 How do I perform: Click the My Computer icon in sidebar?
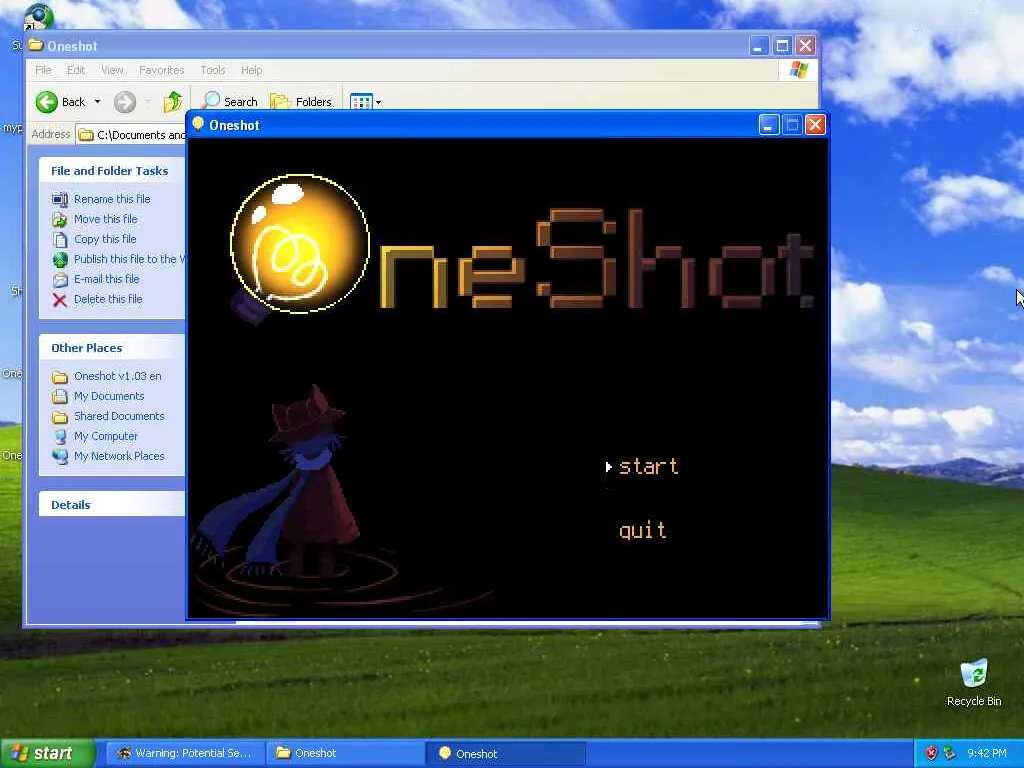point(60,436)
